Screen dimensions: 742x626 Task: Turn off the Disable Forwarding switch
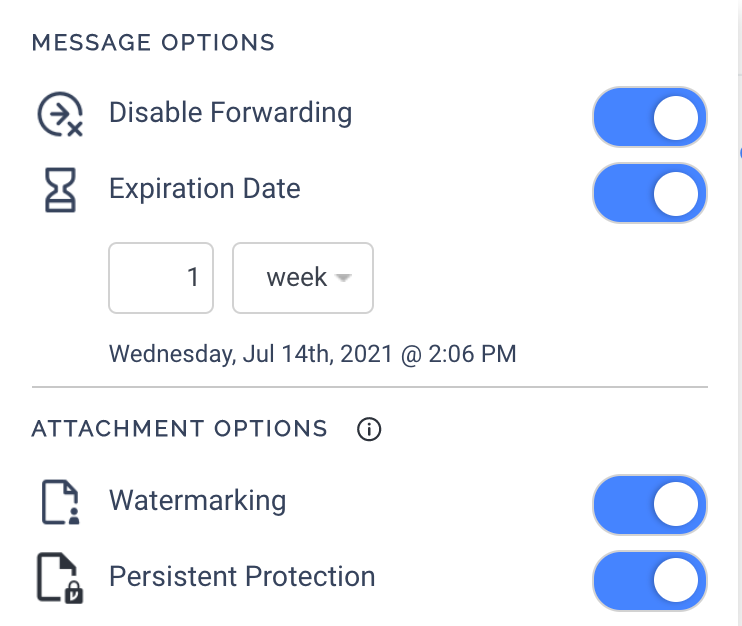coord(650,117)
